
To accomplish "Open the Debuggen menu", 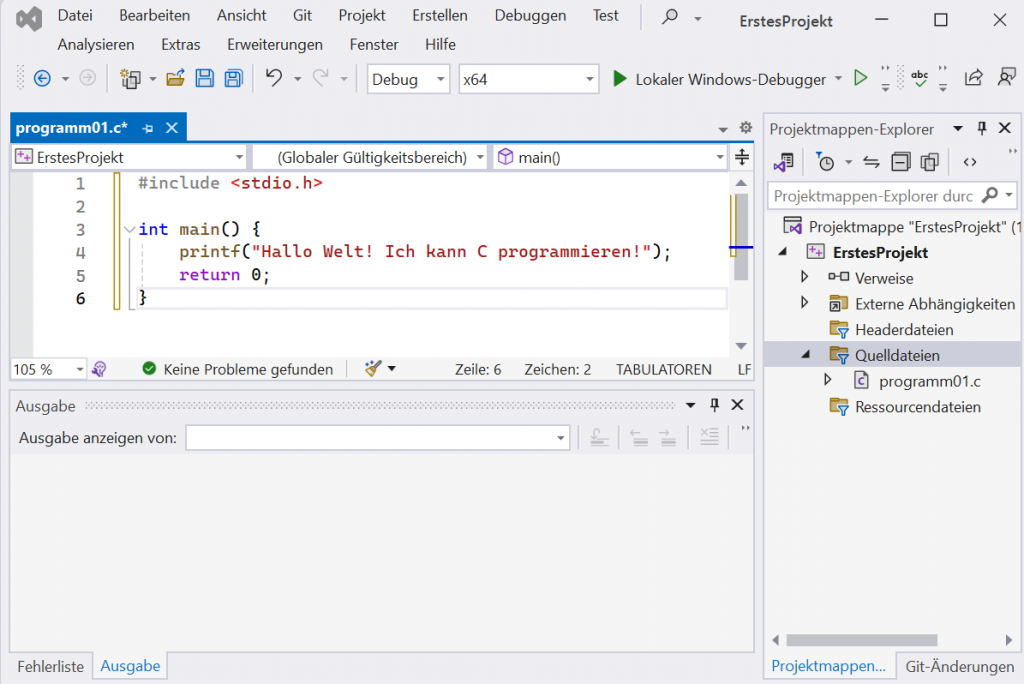I will coord(530,16).
